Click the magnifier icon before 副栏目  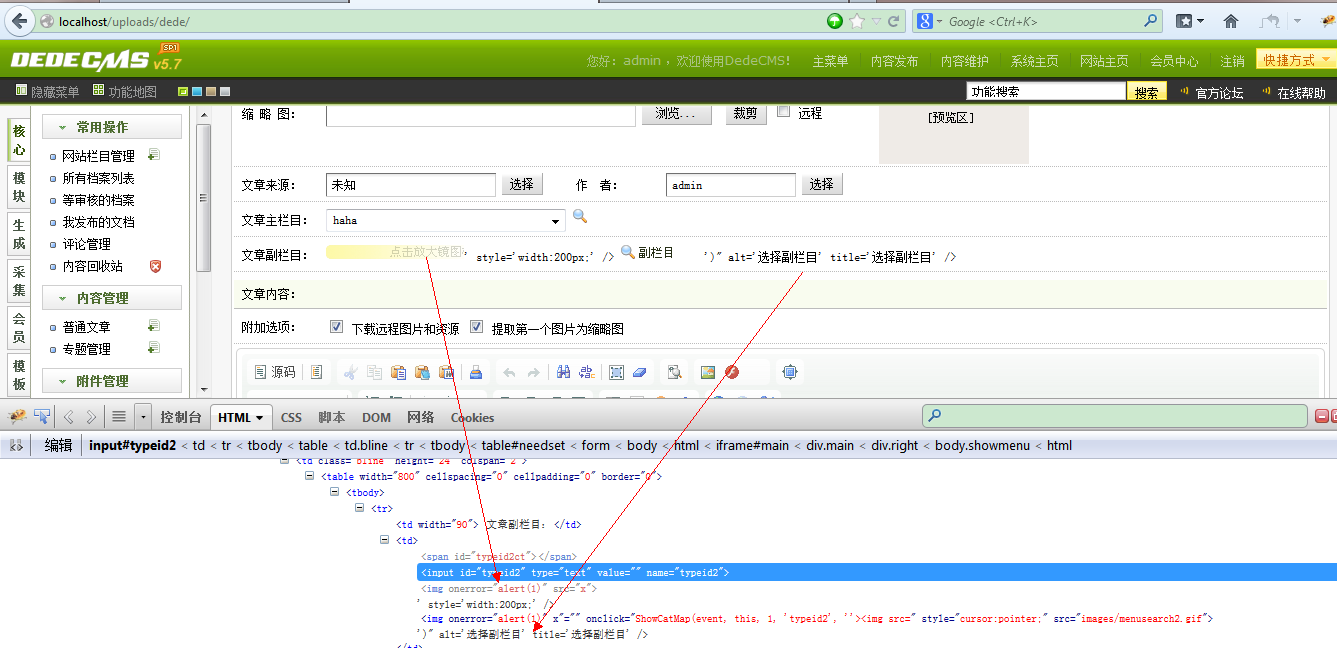click(x=628, y=253)
